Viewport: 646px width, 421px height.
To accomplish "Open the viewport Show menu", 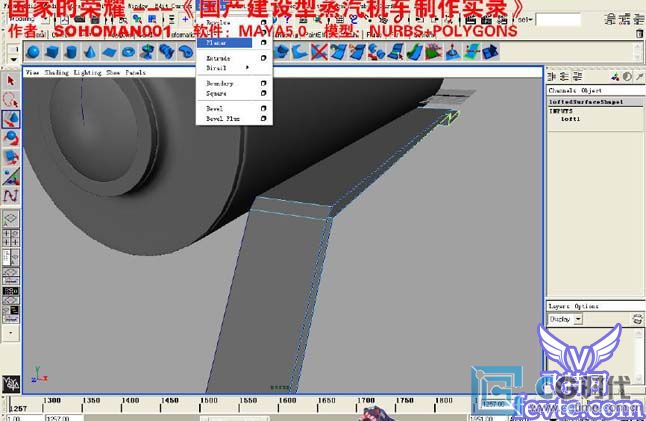I will pyautogui.click(x=113, y=73).
